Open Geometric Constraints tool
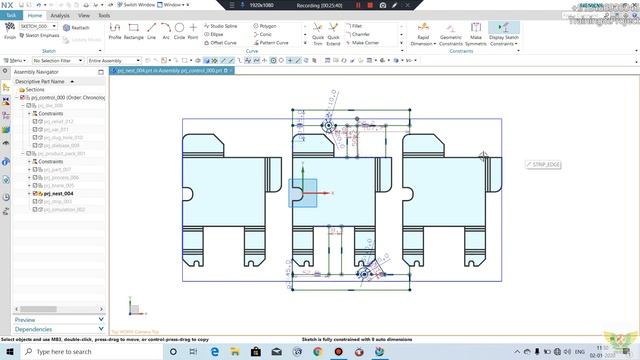 tap(451, 33)
